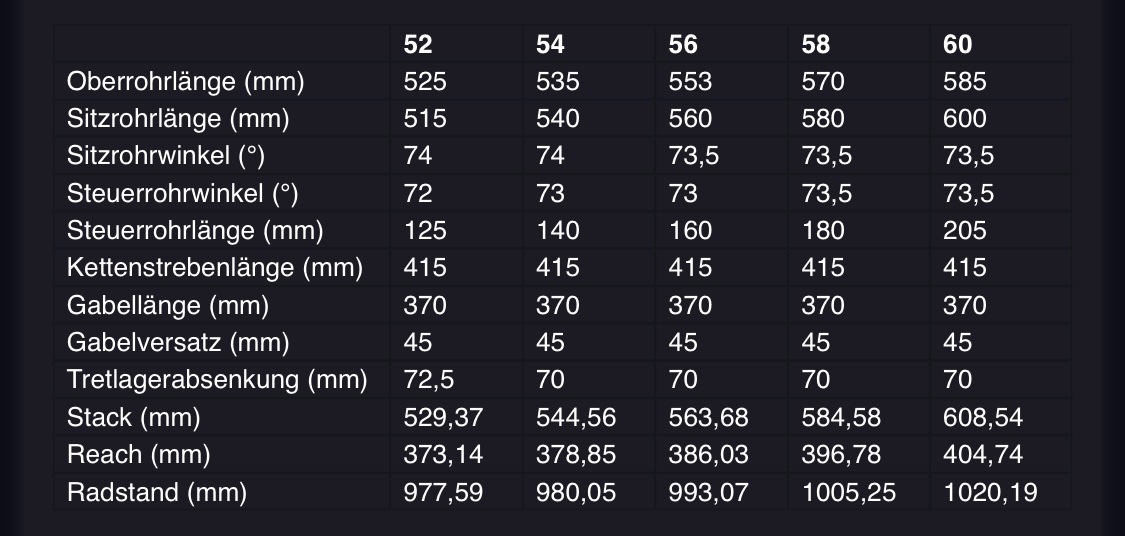
Task: Click the Tretlagerabsenkung value 72,5
Action: [428, 380]
